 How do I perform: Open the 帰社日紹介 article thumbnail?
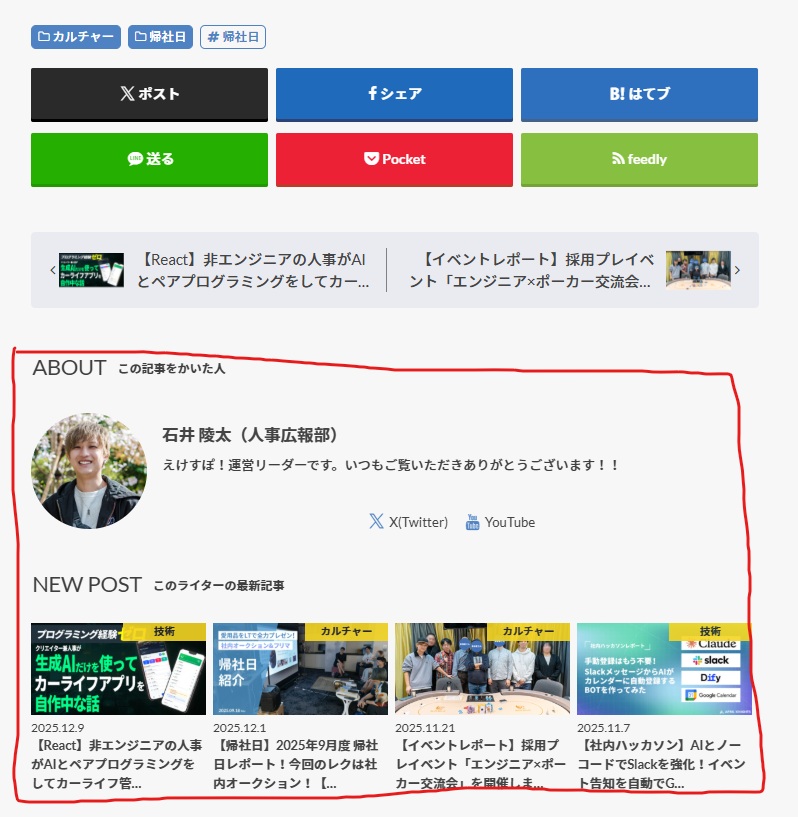pos(300,669)
